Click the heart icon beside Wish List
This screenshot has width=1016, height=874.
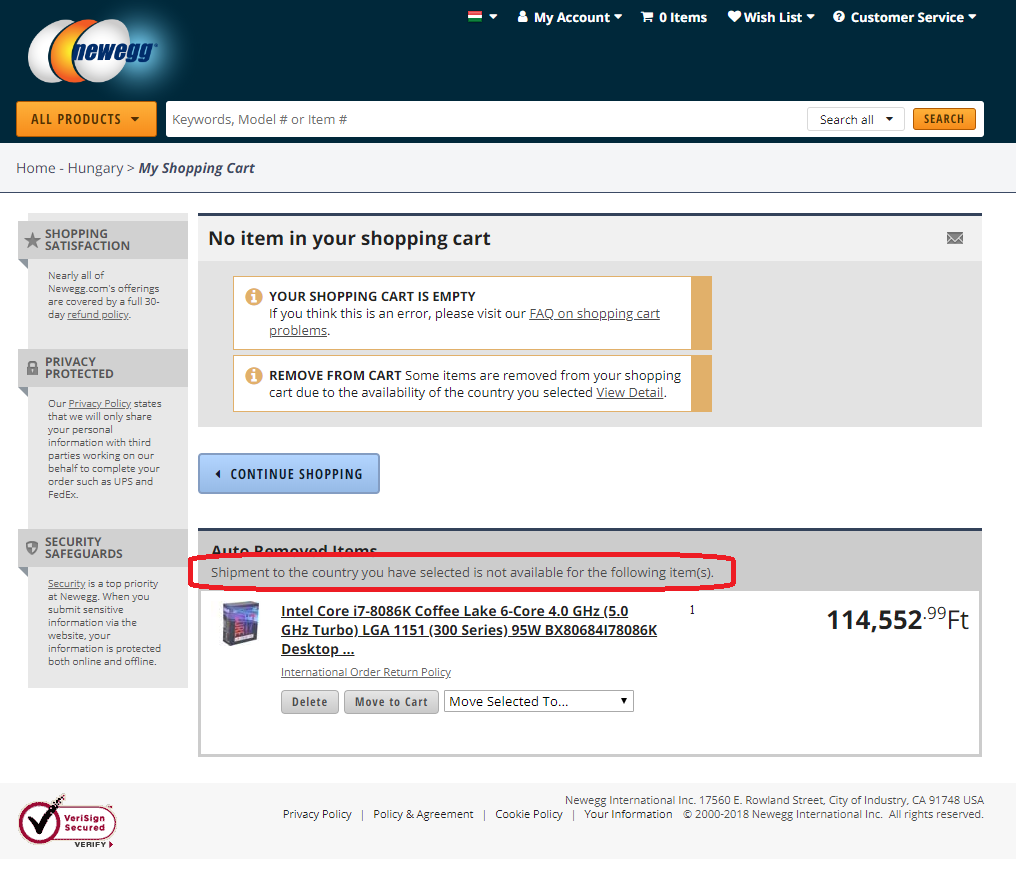(734, 16)
